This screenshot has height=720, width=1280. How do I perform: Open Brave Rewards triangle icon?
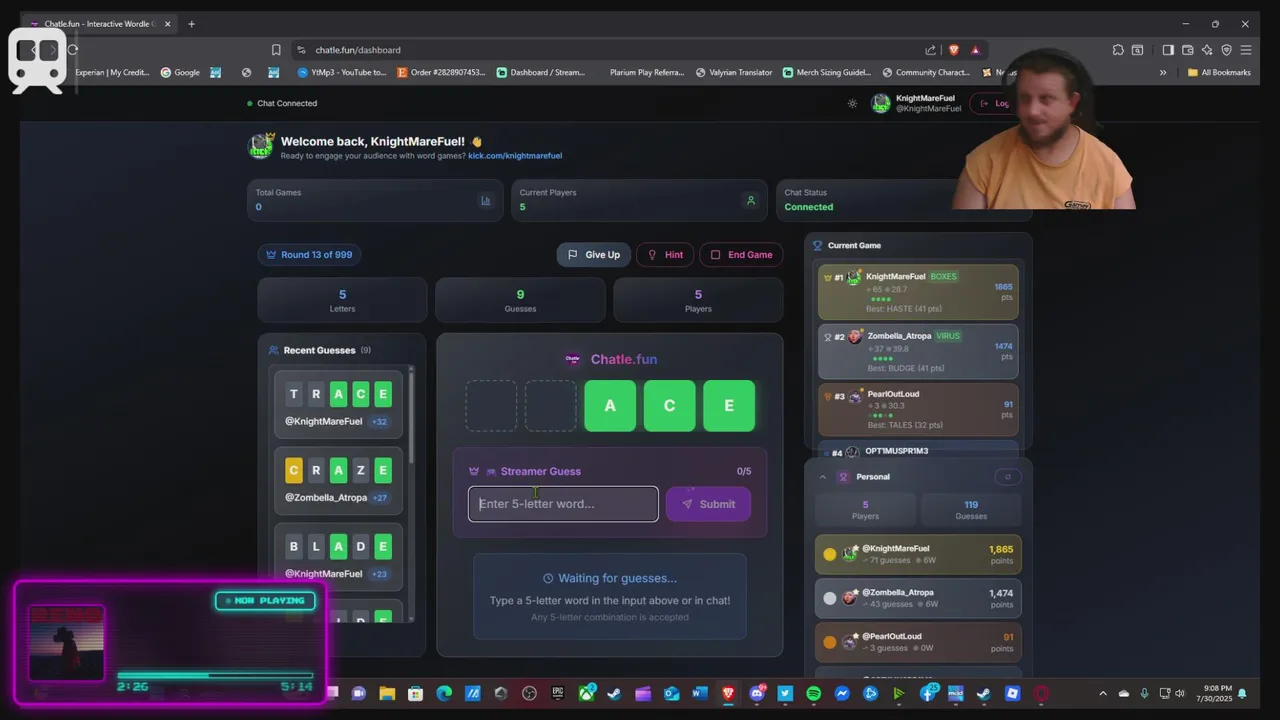point(975,50)
